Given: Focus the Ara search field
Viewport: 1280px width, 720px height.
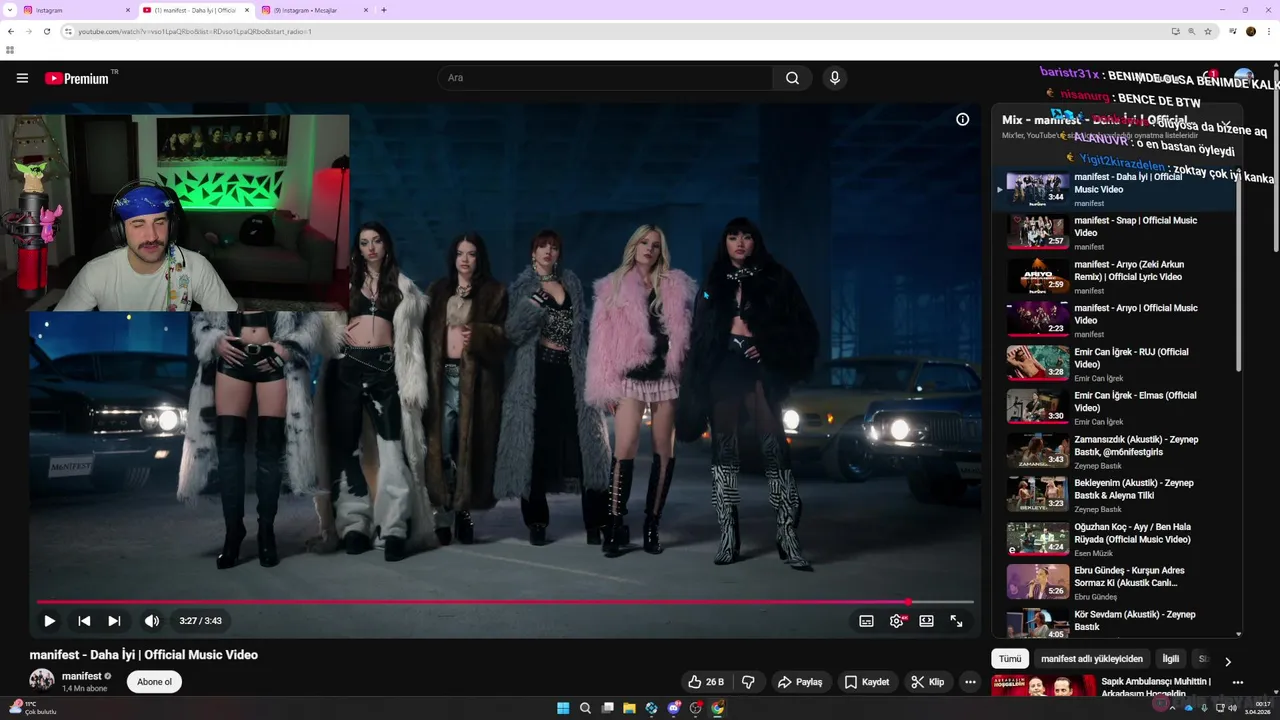Looking at the screenshot, I should click(605, 78).
